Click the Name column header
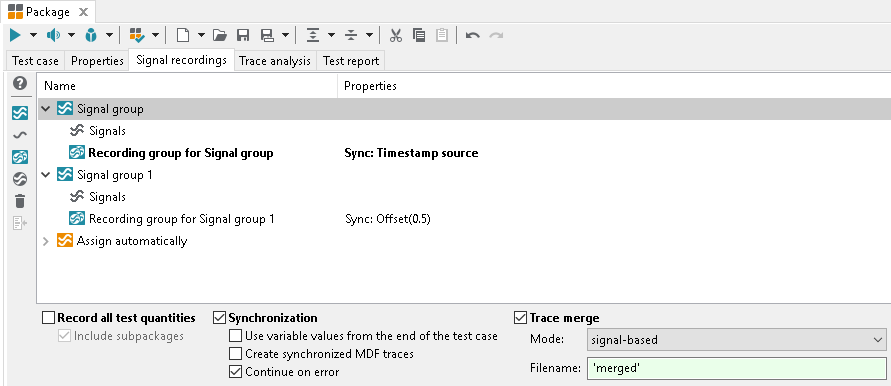891x386 pixels. click(x=188, y=86)
